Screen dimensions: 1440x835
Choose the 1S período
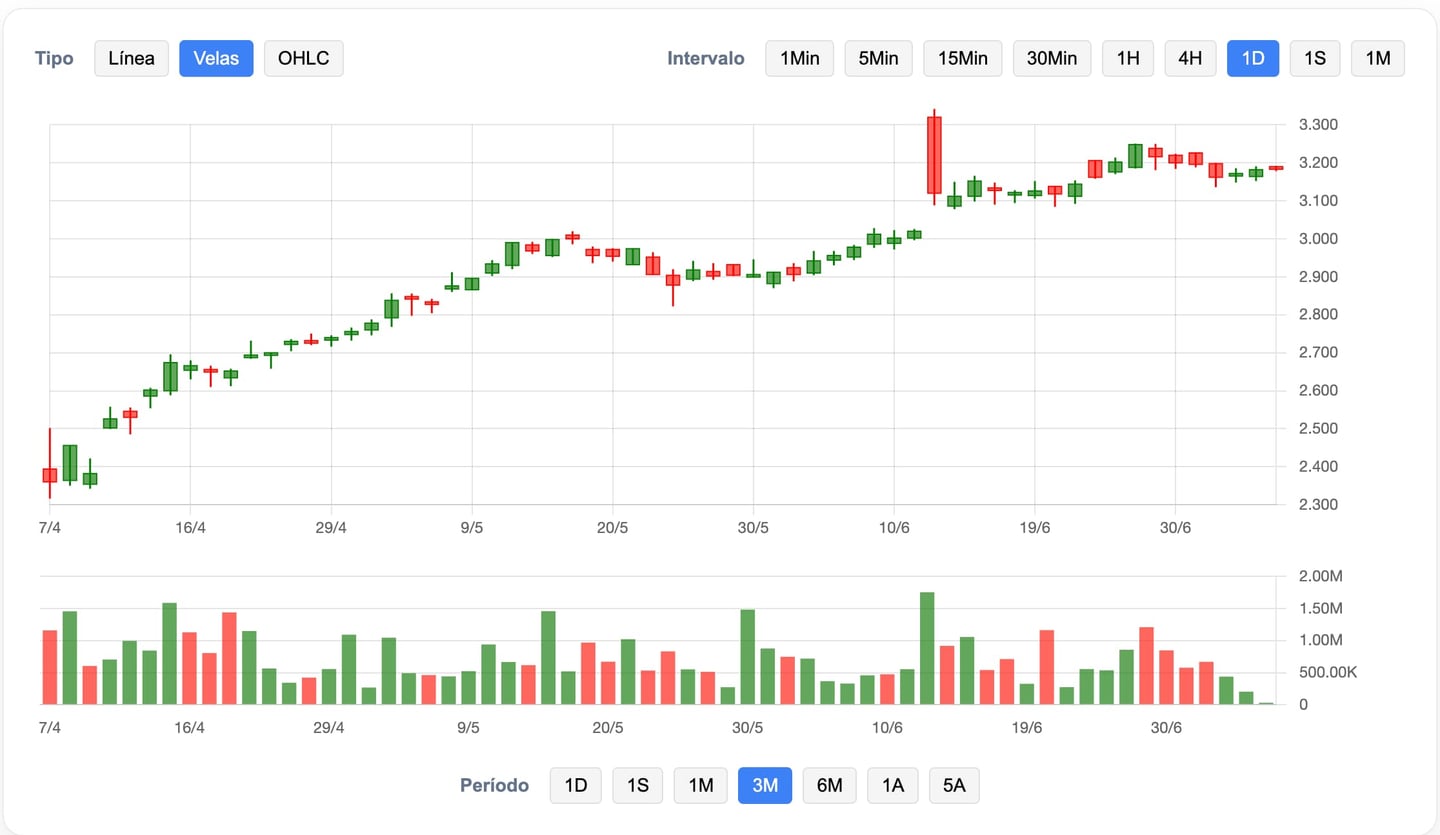tap(638, 786)
